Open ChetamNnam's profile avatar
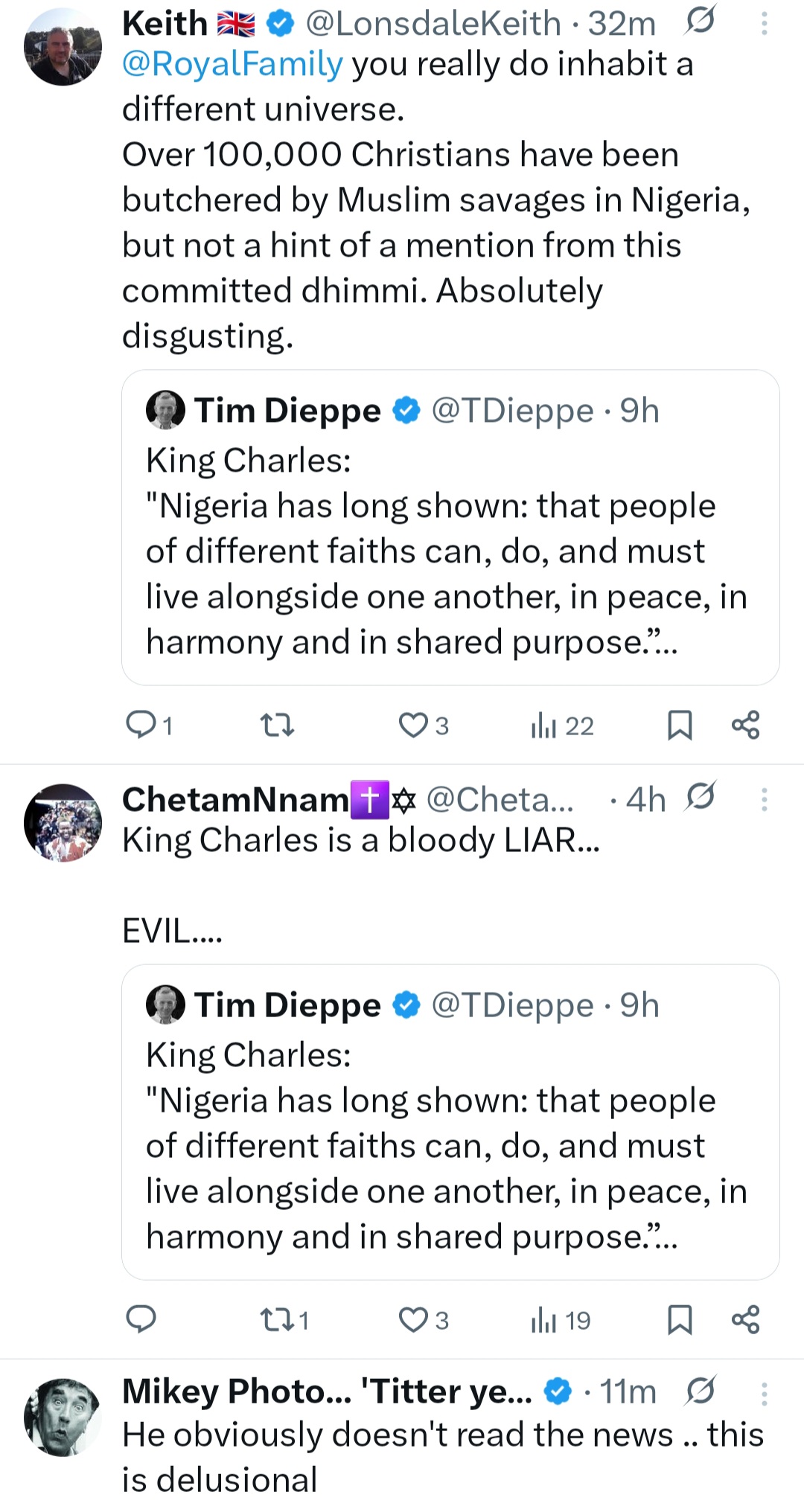 (x=63, y=822)
